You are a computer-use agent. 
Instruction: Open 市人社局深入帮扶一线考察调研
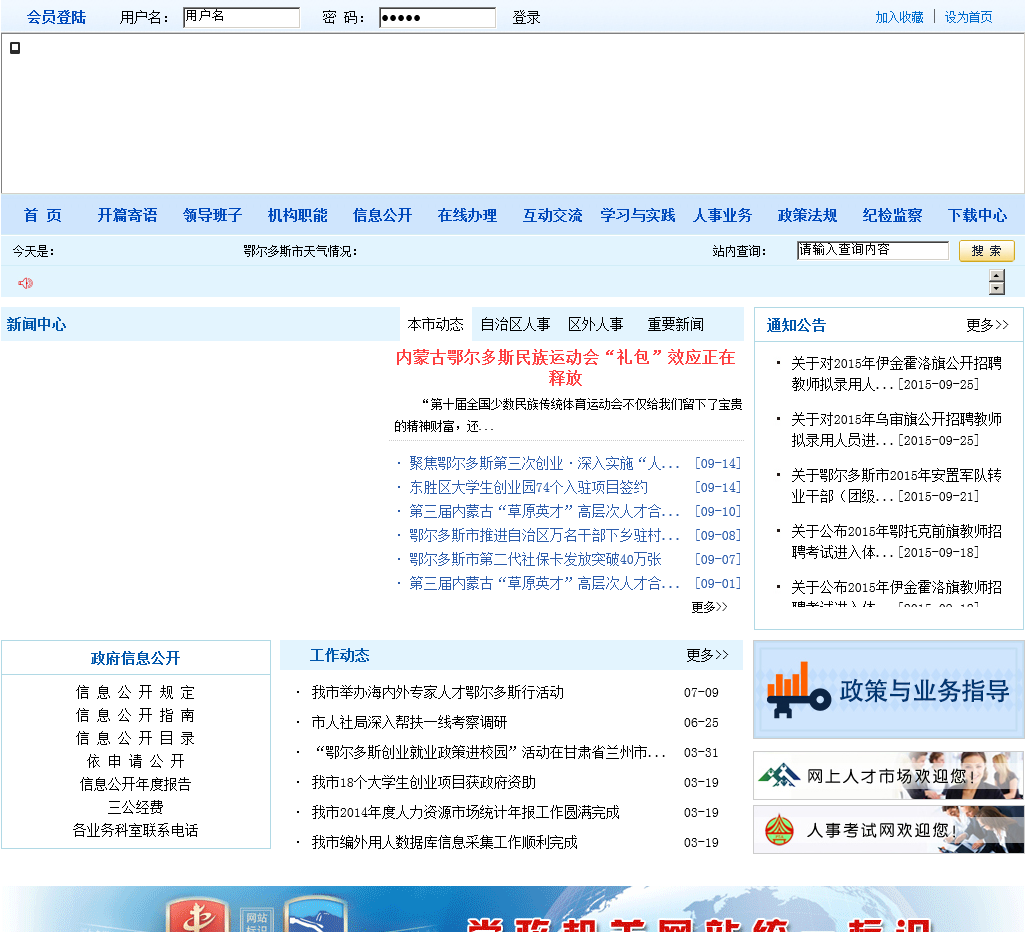click(x=409, y=722)
